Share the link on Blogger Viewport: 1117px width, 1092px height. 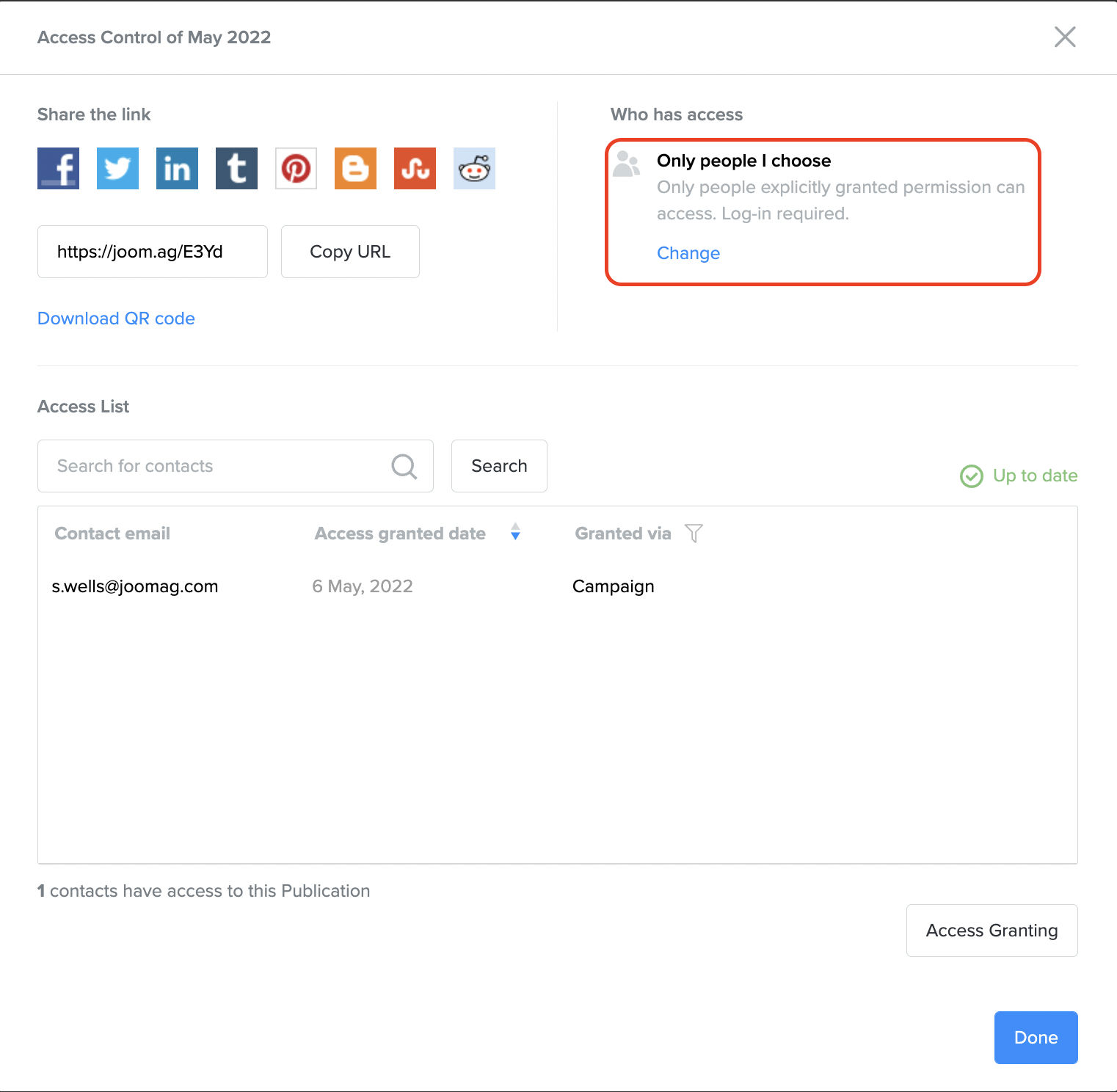355,168
